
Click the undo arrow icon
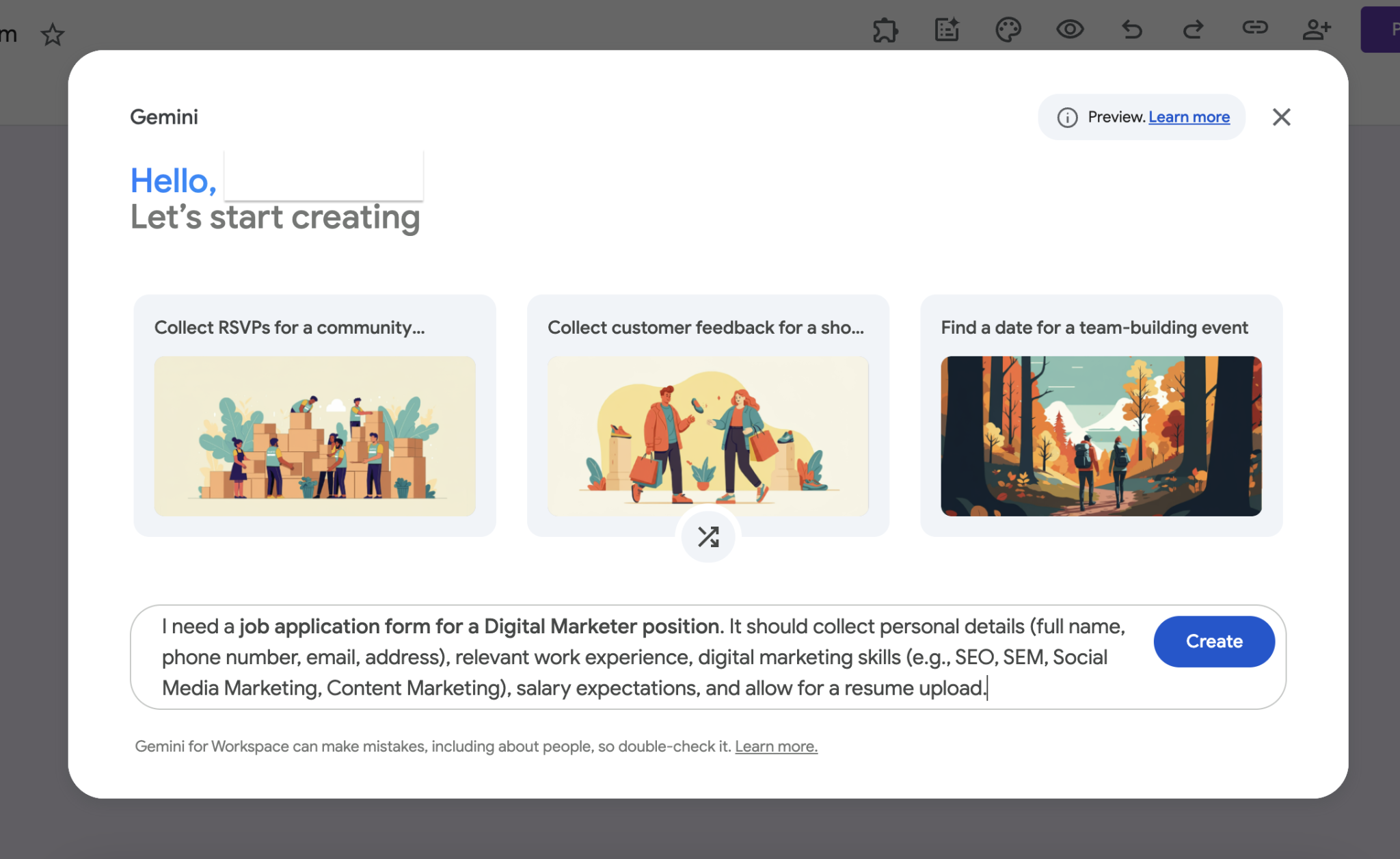click(x=1132, y=29)
